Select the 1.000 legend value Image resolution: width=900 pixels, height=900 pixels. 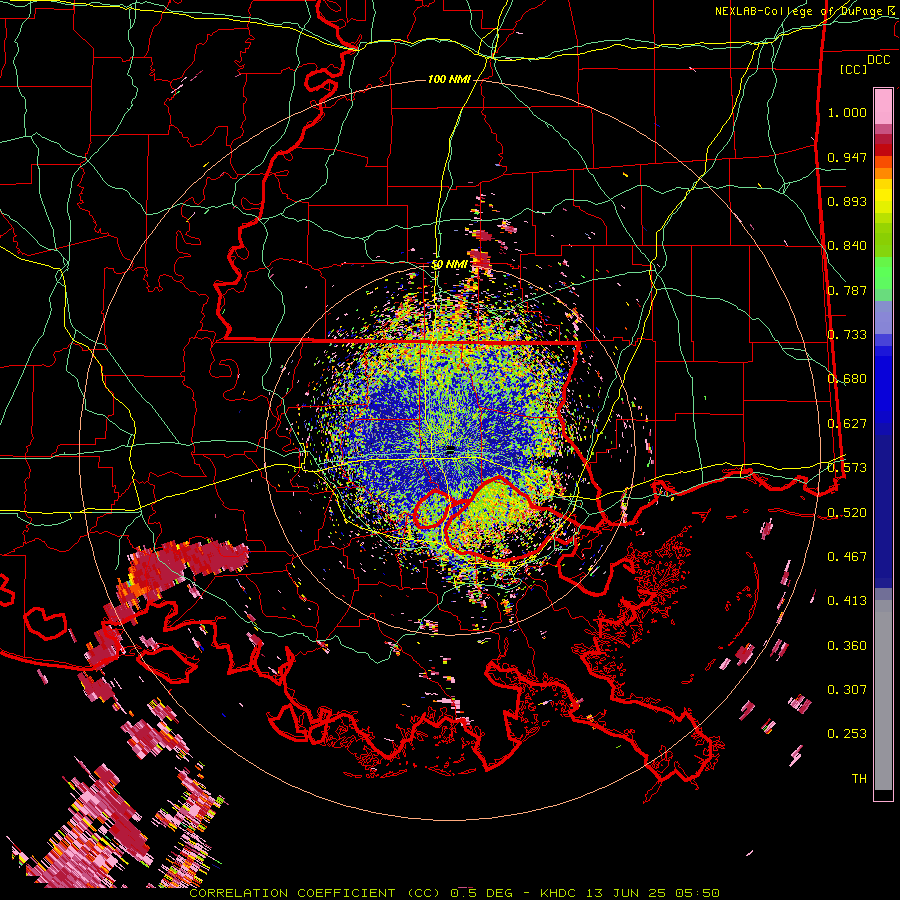coord(847,112)
